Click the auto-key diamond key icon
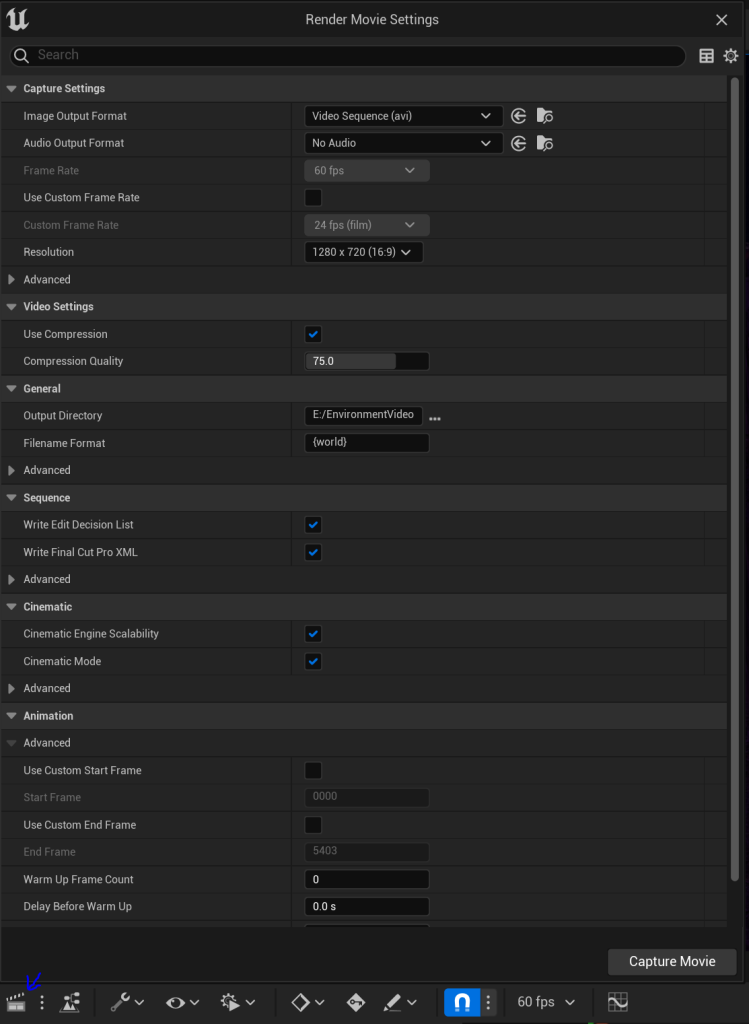The width and height of the screenshot is (749, 1024). tap(355, 1002)
